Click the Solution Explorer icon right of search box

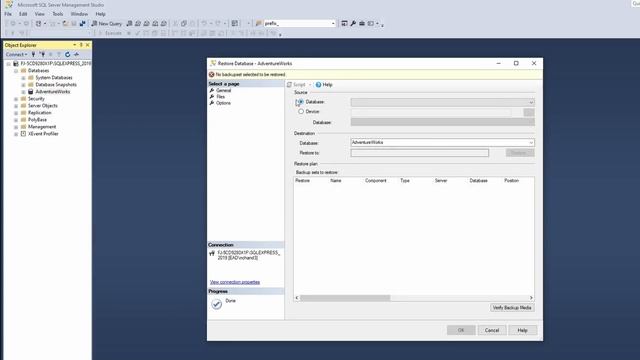click(344, 24)
